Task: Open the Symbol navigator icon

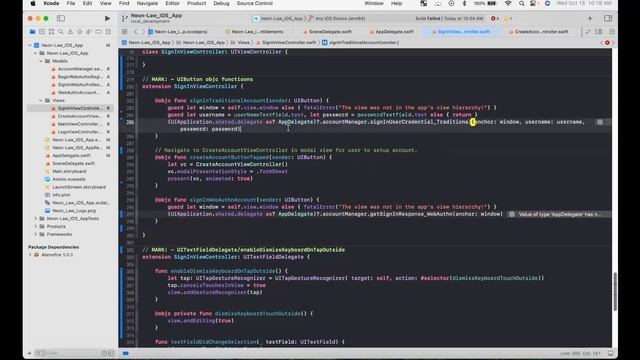Action: pyautogui.click(x=51, y=31)
